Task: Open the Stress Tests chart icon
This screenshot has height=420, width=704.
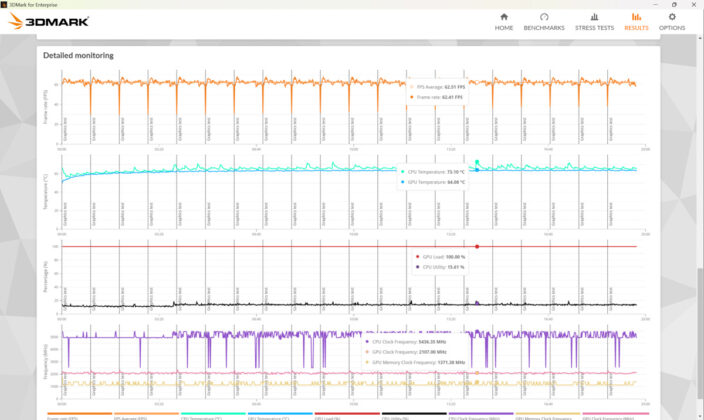Action: click(x=594, y=17)
